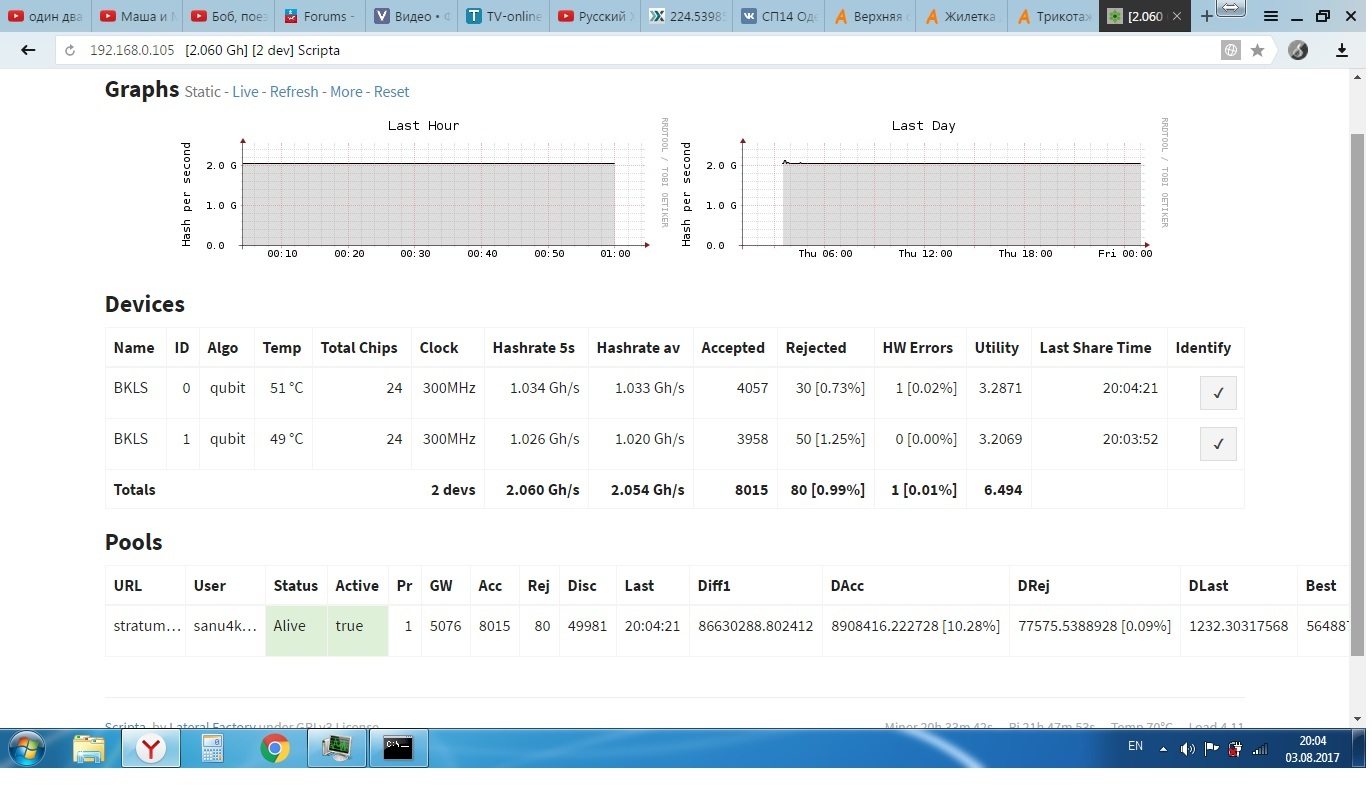Add a new browser tab
The width and height of the screenshot is (1372, 796).
point(1207,16)
